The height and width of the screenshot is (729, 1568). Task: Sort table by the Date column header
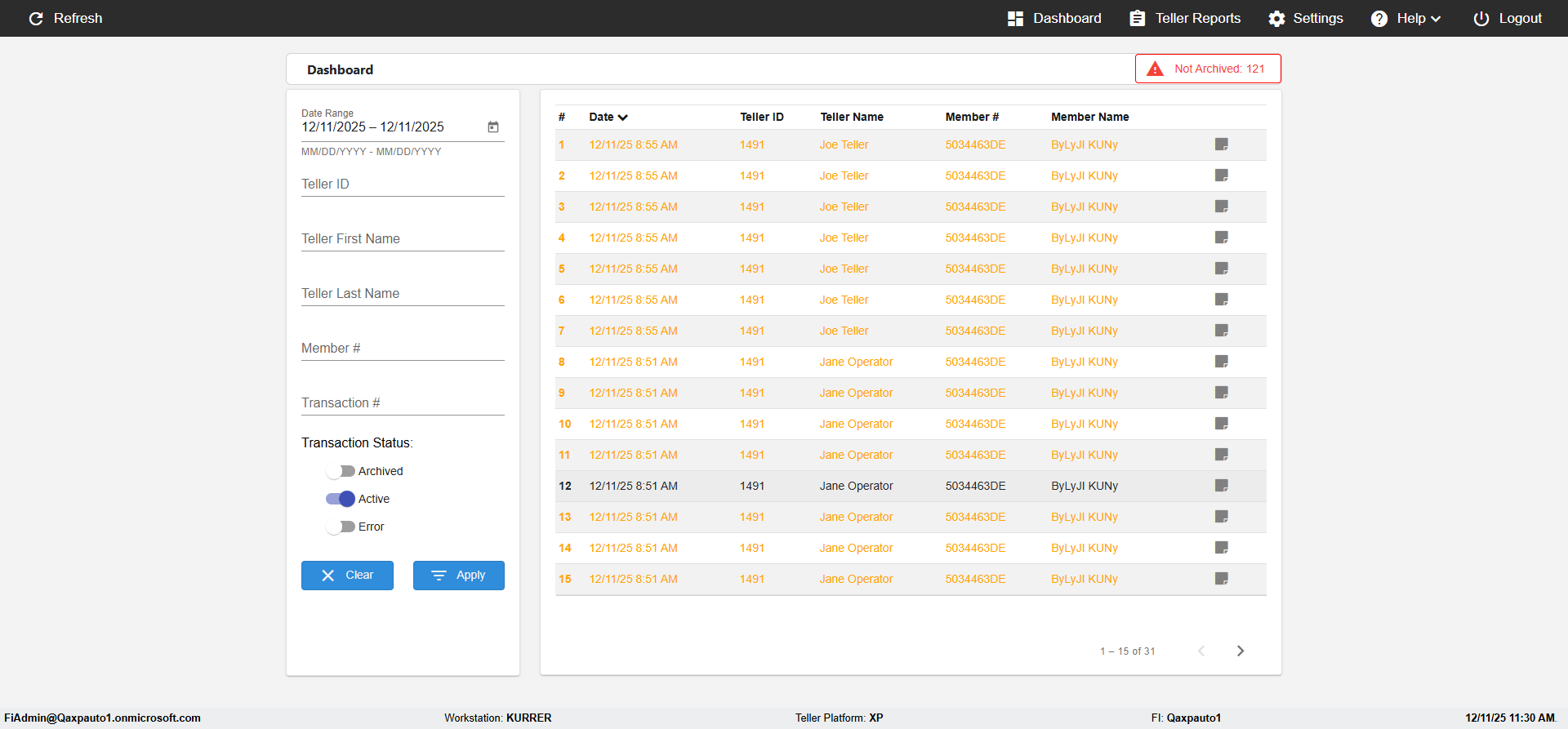pyautogui.click(x=608, y=117)
